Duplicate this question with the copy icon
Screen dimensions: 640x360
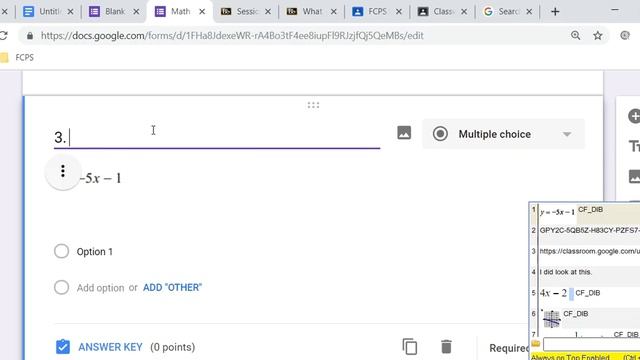click(x=410, y=347)
